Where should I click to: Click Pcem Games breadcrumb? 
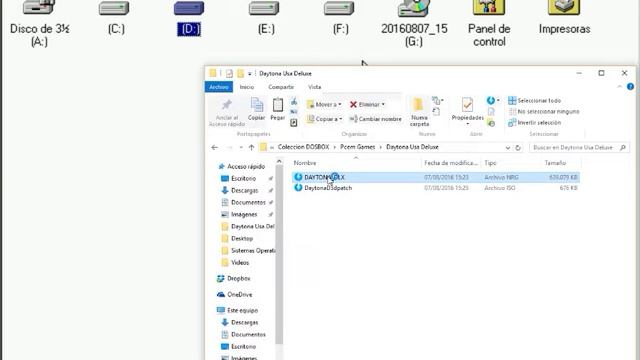pos(358,147)
